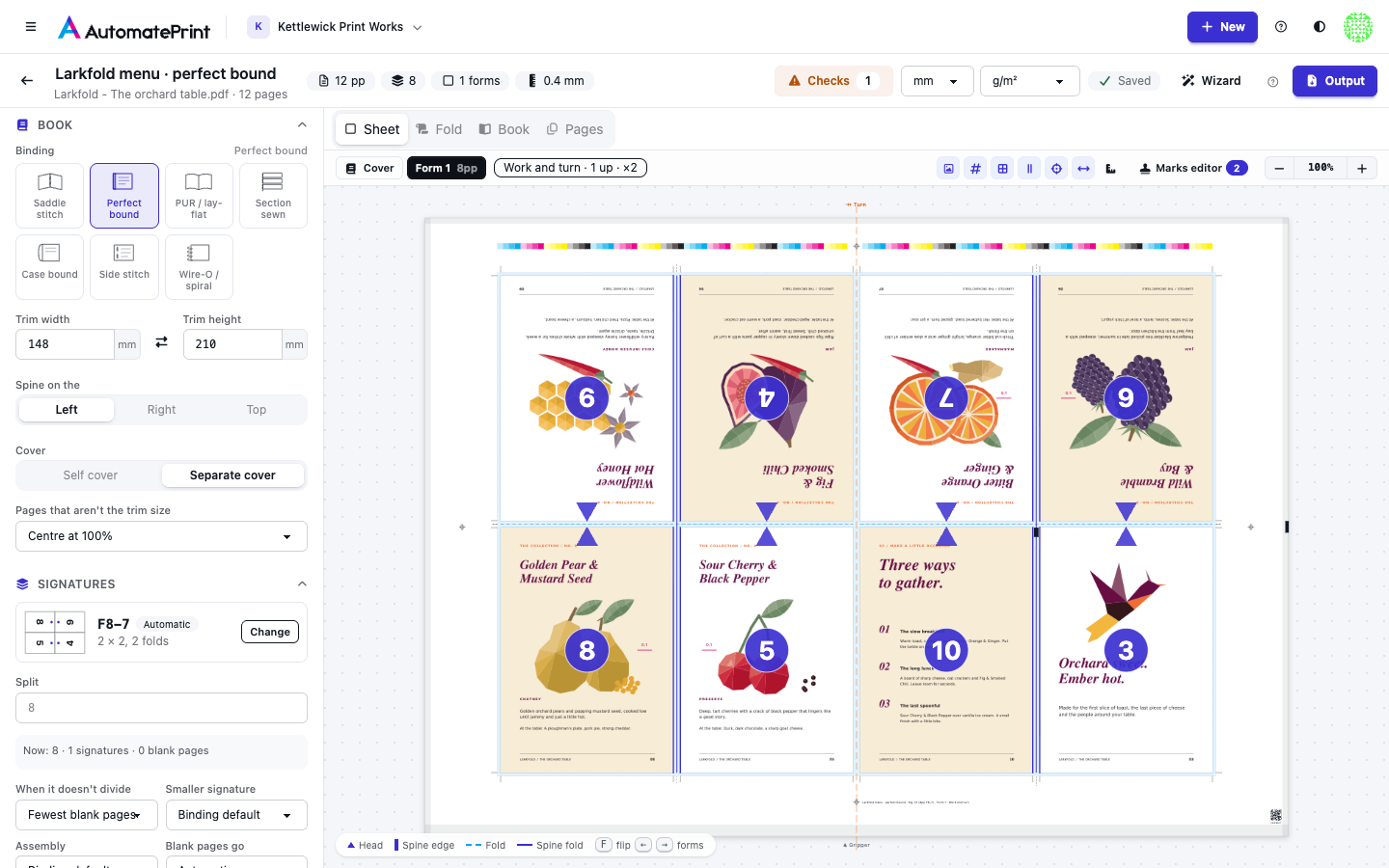Toggle the page numbers hash icon

point(976,168)
